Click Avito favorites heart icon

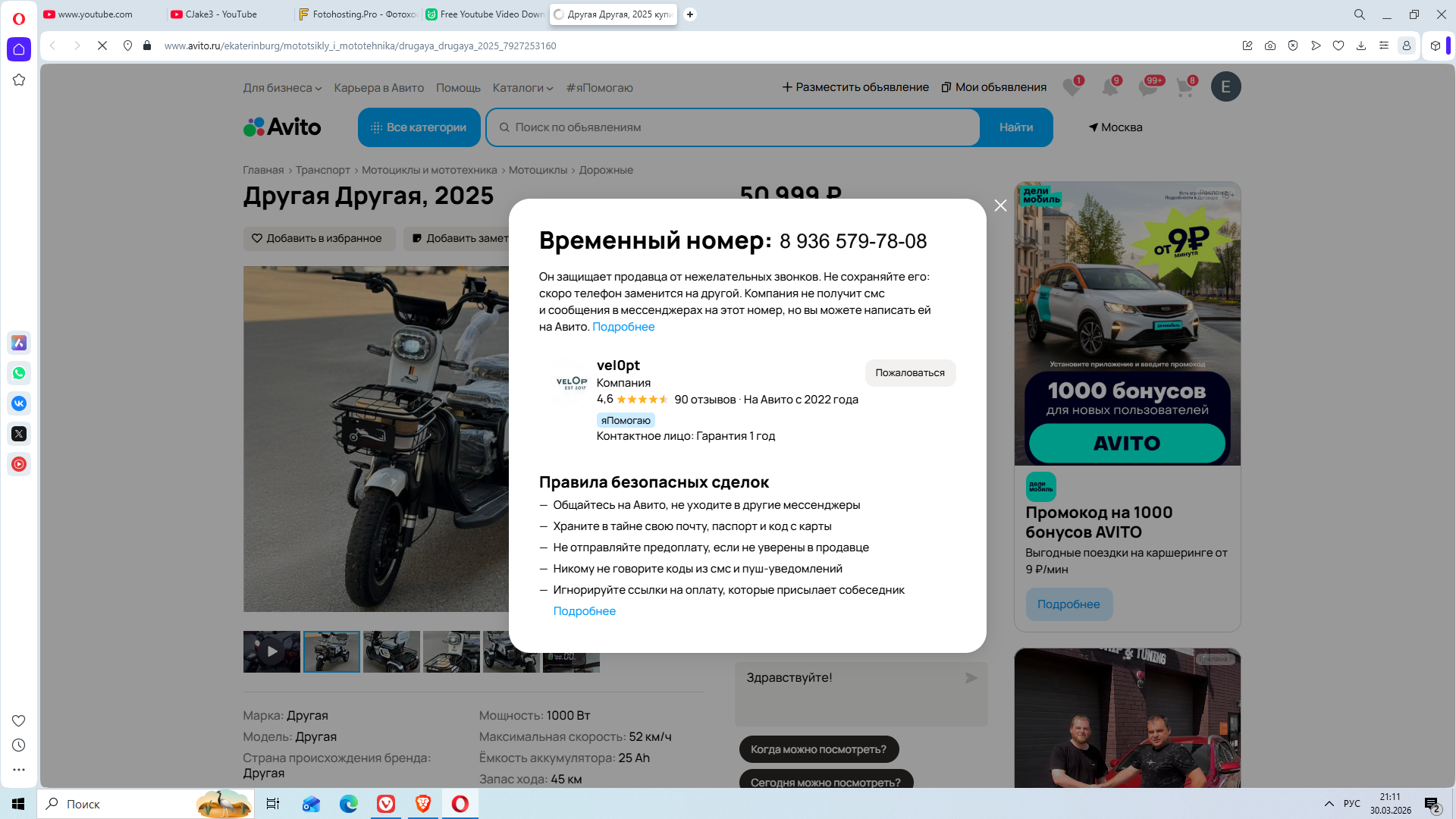[x=1071, y=87]
